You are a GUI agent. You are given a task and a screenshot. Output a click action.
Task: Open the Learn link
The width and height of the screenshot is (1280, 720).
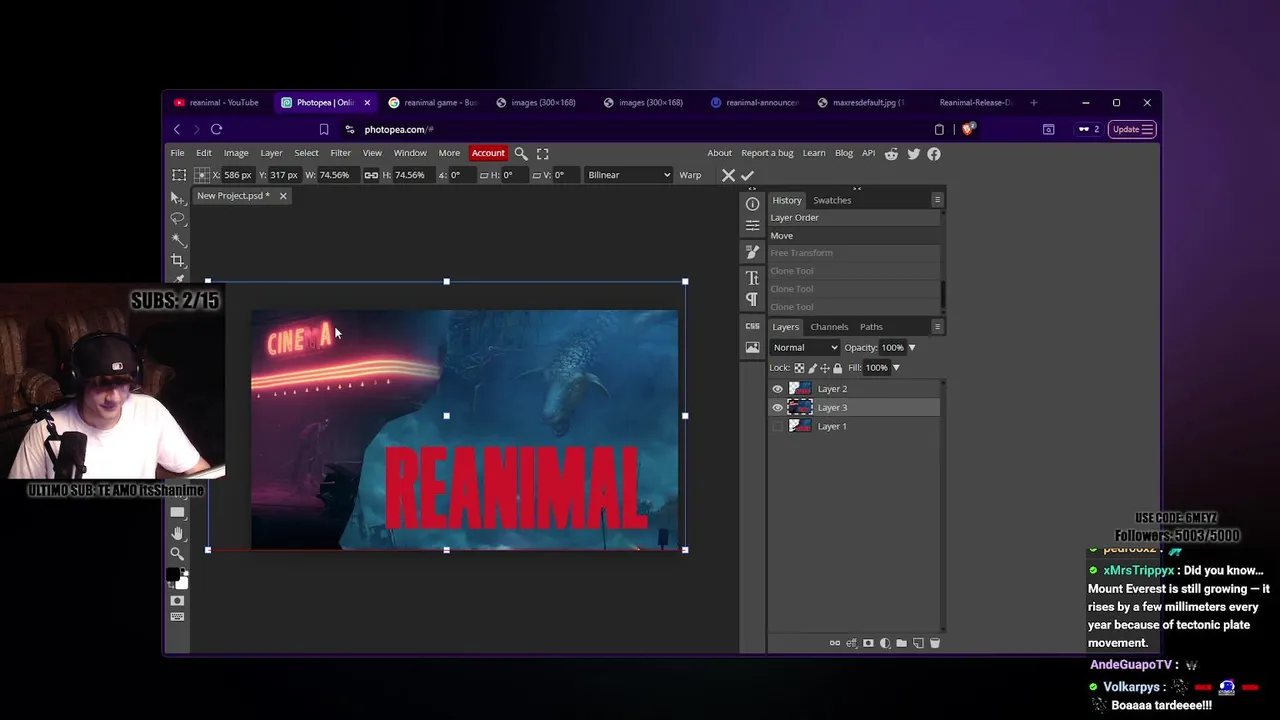pyautogui.click(x=814, y=153)
